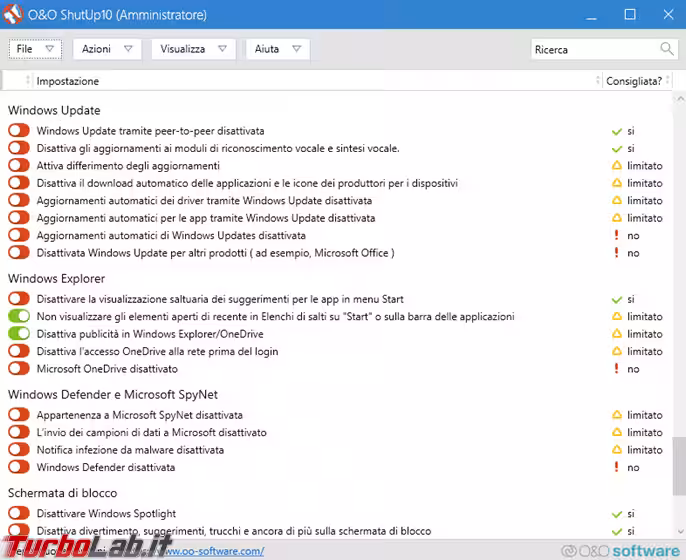
Task: Select the Windows Defender e Microsoft SpyNet heading
Action: point(113,395)
